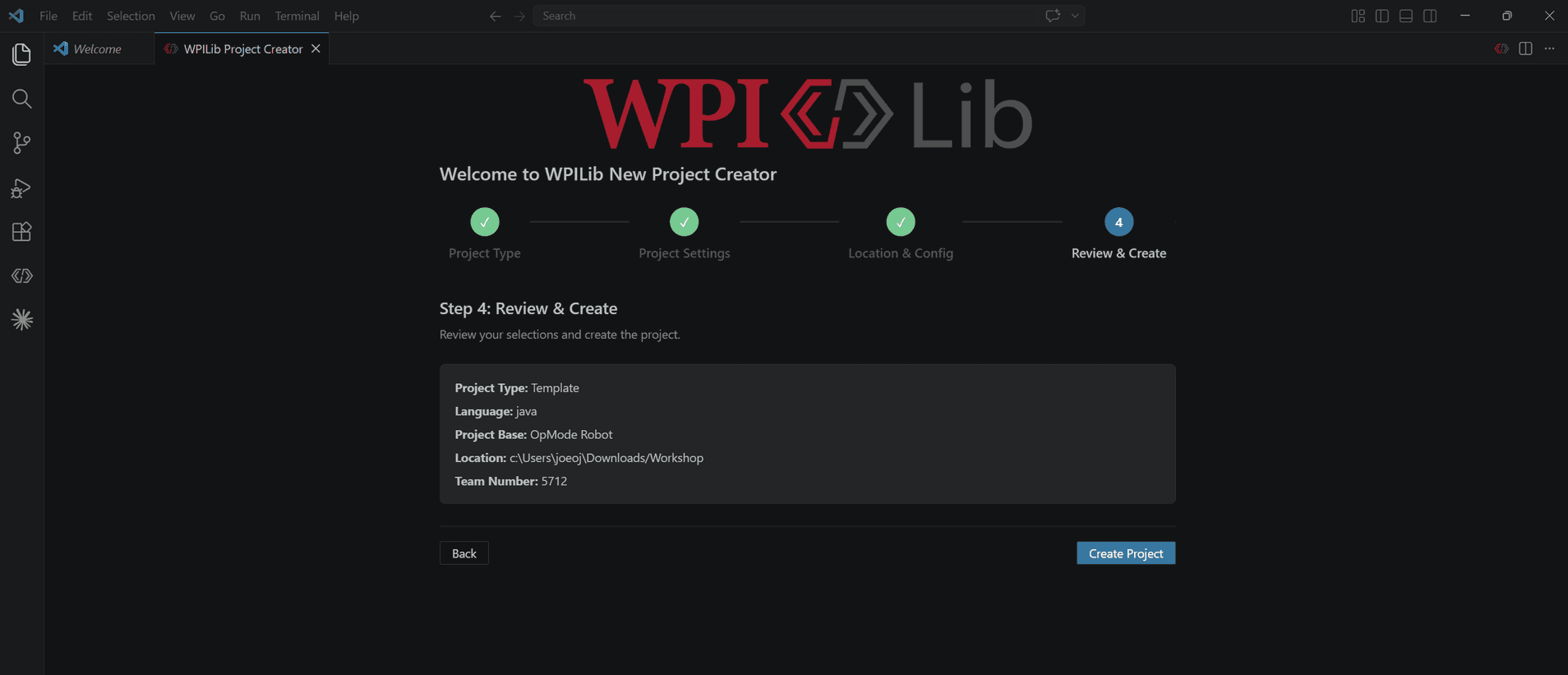Go back using the navigation arrow
Image resolution: width=1568 pixels, height=675 pixels.
(495, 16)
